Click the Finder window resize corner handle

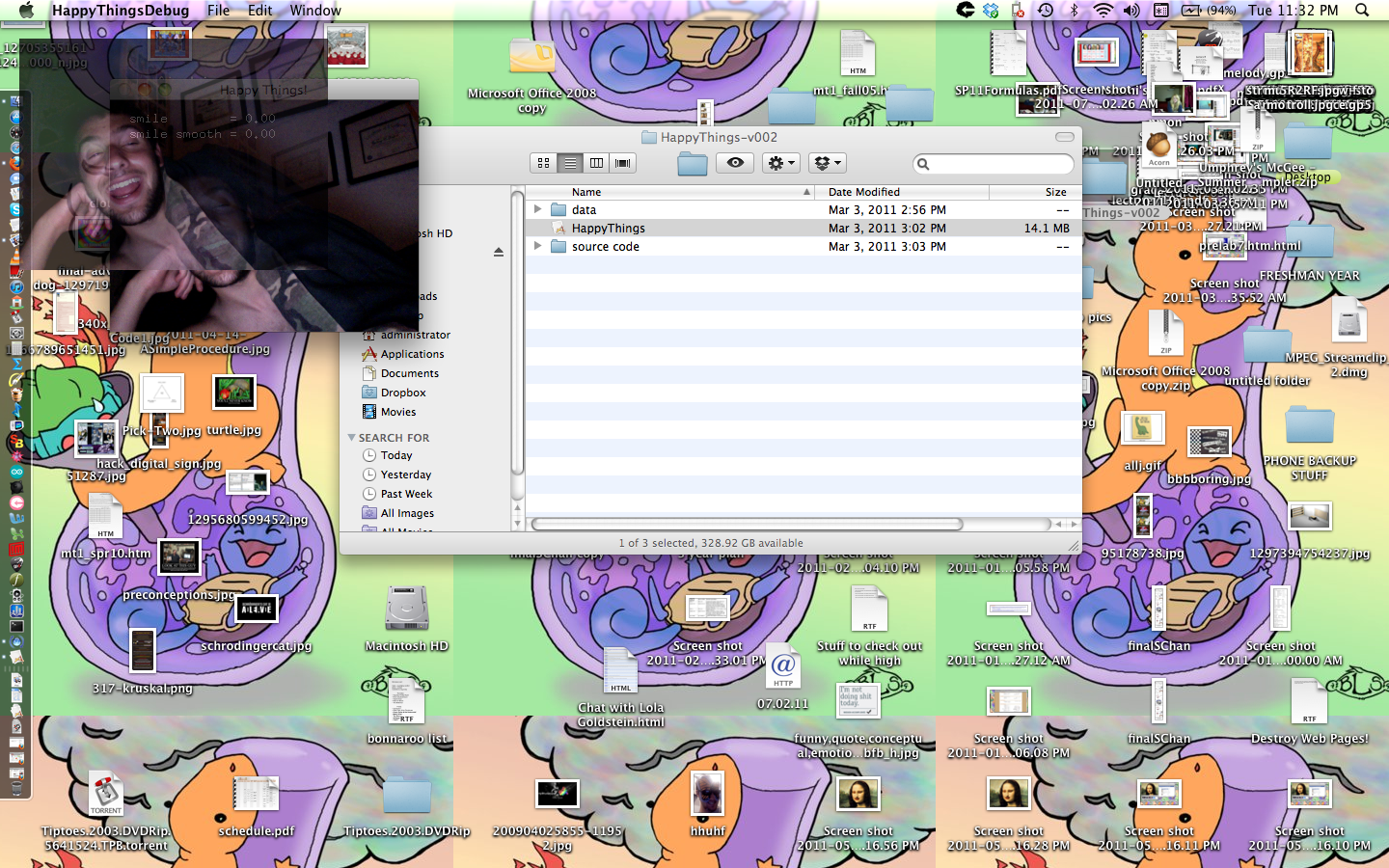[1073, 545]
